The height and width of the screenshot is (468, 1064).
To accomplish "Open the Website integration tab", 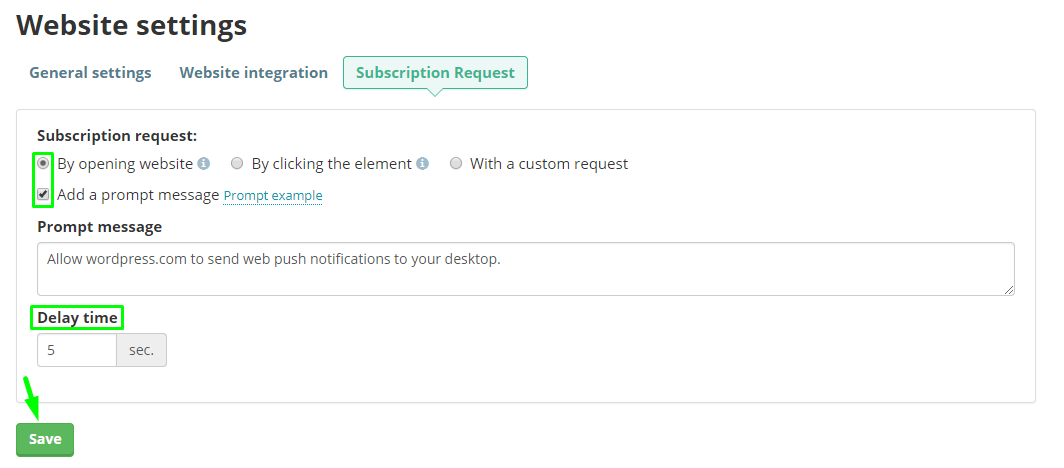I will [x=253, y=73].
